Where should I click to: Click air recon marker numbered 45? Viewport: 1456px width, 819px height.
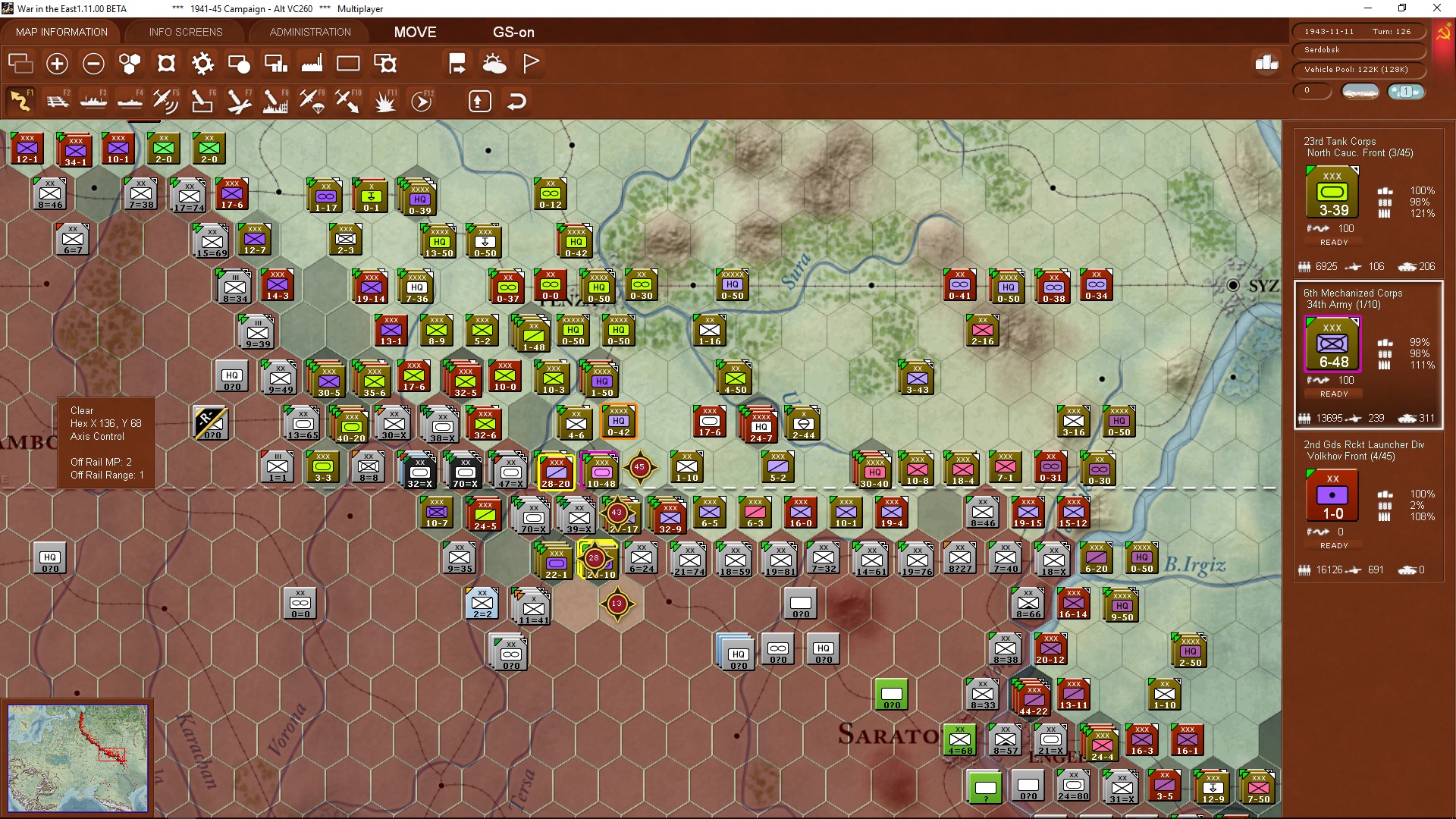tap(639, 467)
